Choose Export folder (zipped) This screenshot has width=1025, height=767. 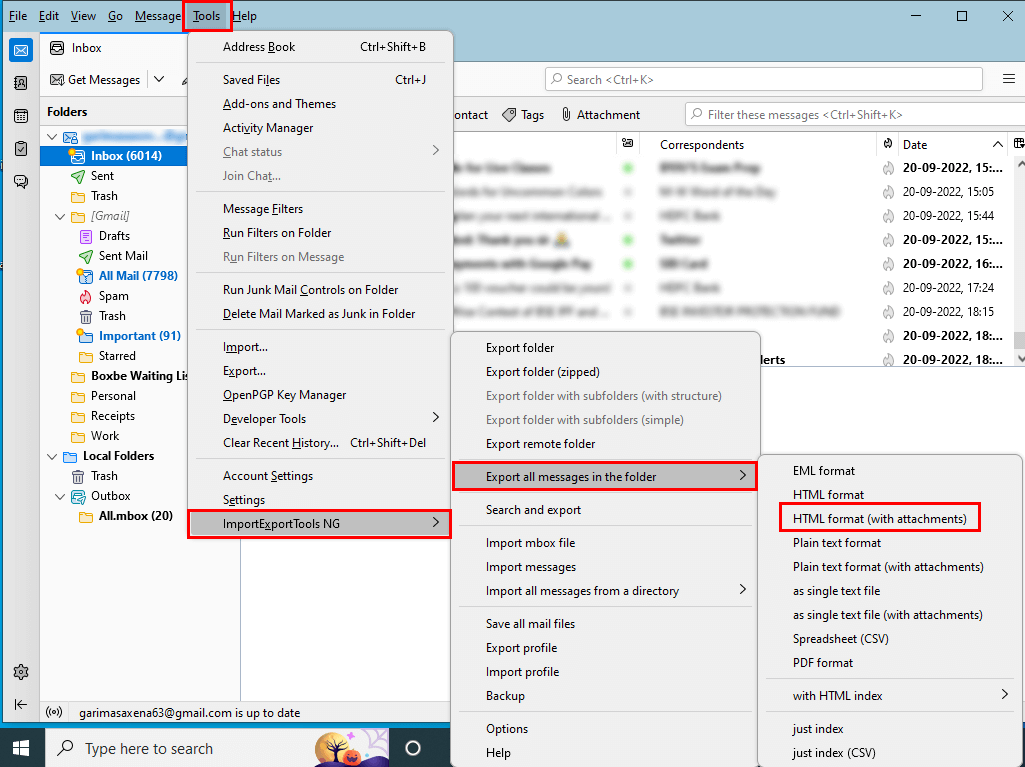click(605, 372)
